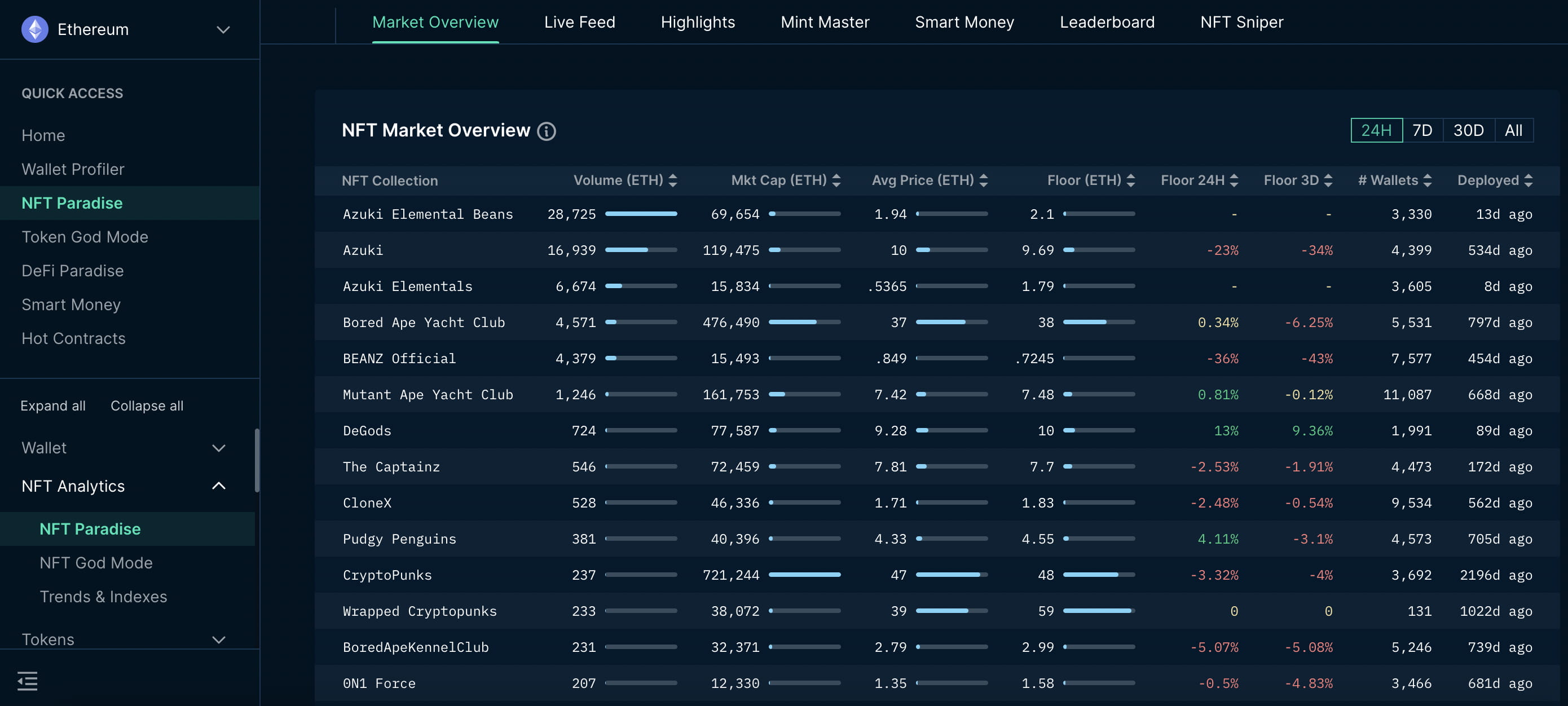The height and width of the screenshot is (706, 1568).
Task: Switch to the Smart Money tab
Action: (x=964, y=22)
